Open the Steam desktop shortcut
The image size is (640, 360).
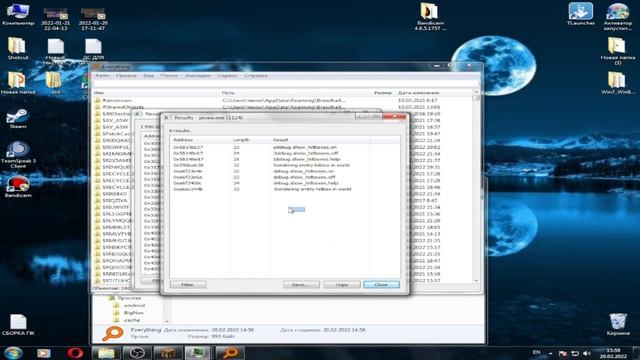point(18,118)
